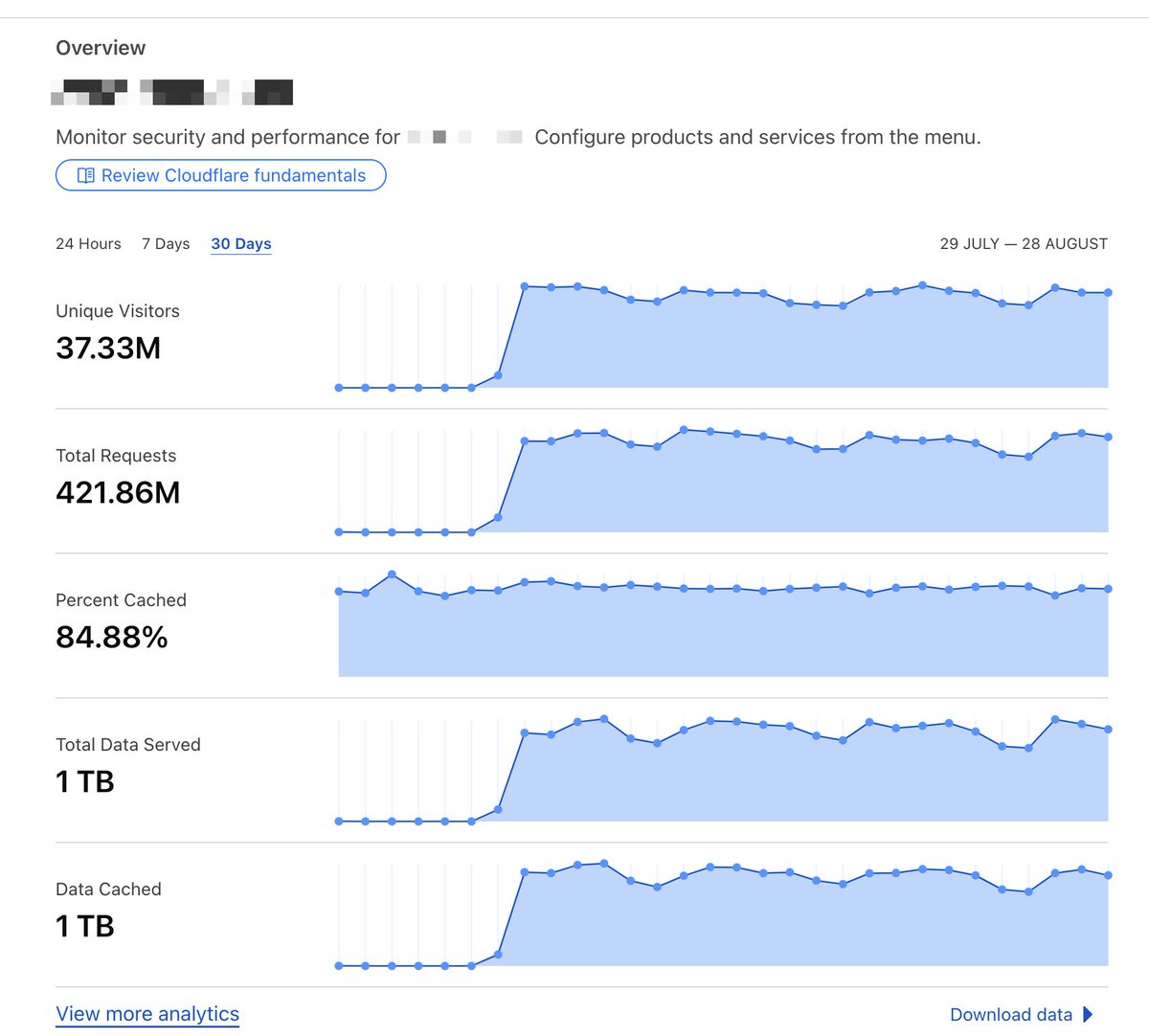This screenshot has height=1036, width=1149.
Task: Click the peak data point near the start of Percent Cached chart
Action: pos(392,574)
